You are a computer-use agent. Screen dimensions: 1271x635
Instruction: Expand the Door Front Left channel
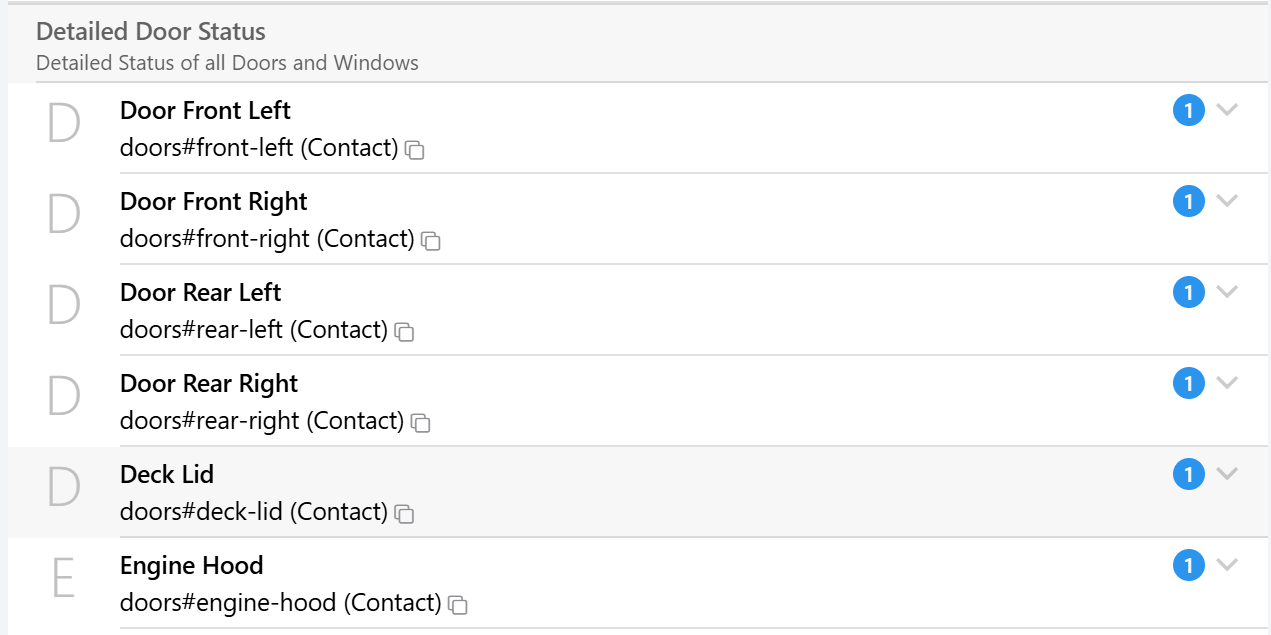[x=1228, y=110]
